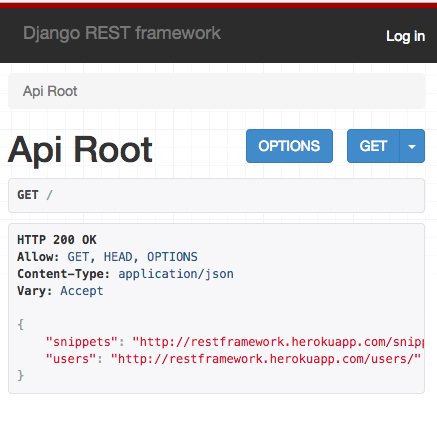Image resolution: width=437 pixels, height=437 pixels.
Task: Click the blue GET button
Action: pos(373,146)
